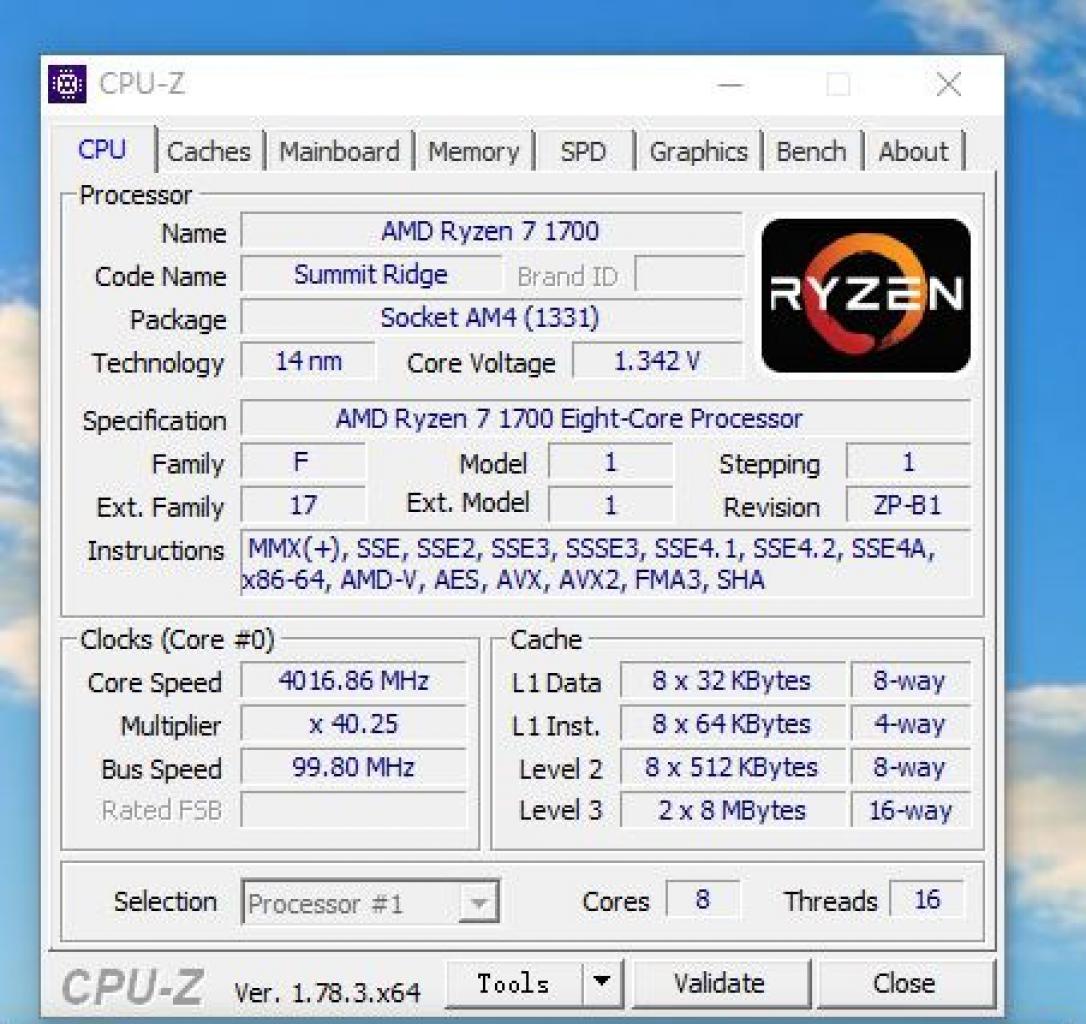Click the version text Ver. 1.78.3.x64
The width and height of the screenshot is (1086, 1024).
click(328, 993)
